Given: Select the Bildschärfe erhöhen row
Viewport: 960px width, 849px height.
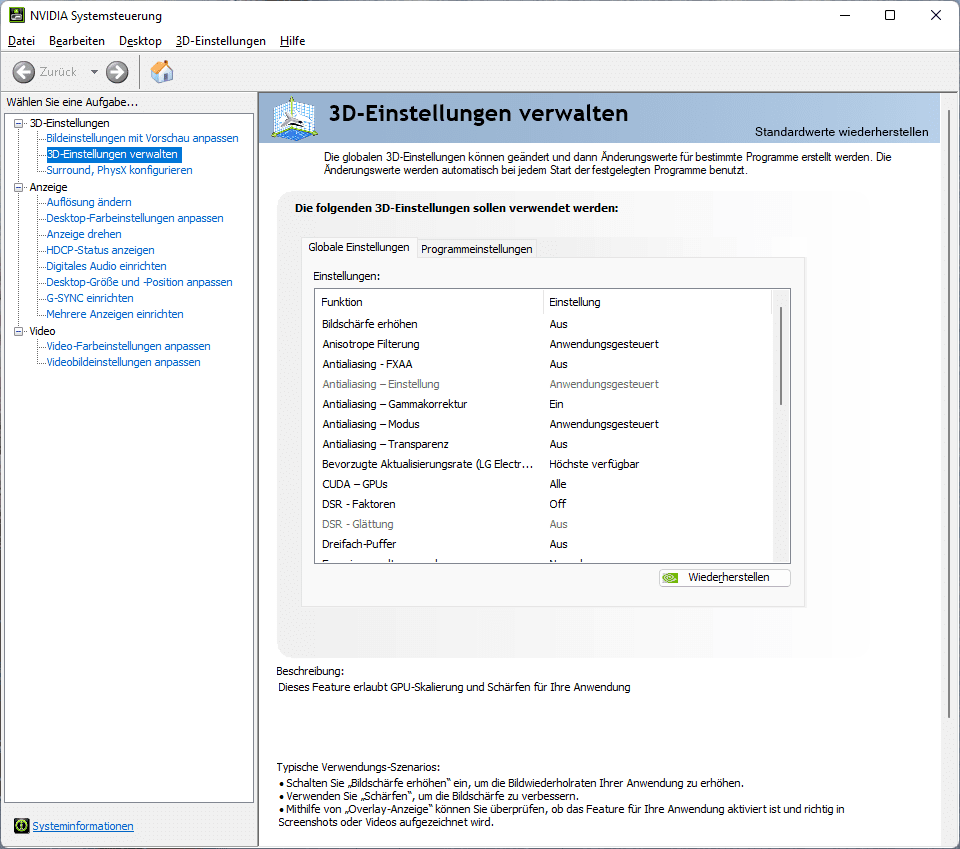Looking at the screenshot, I should pos(544,324).
